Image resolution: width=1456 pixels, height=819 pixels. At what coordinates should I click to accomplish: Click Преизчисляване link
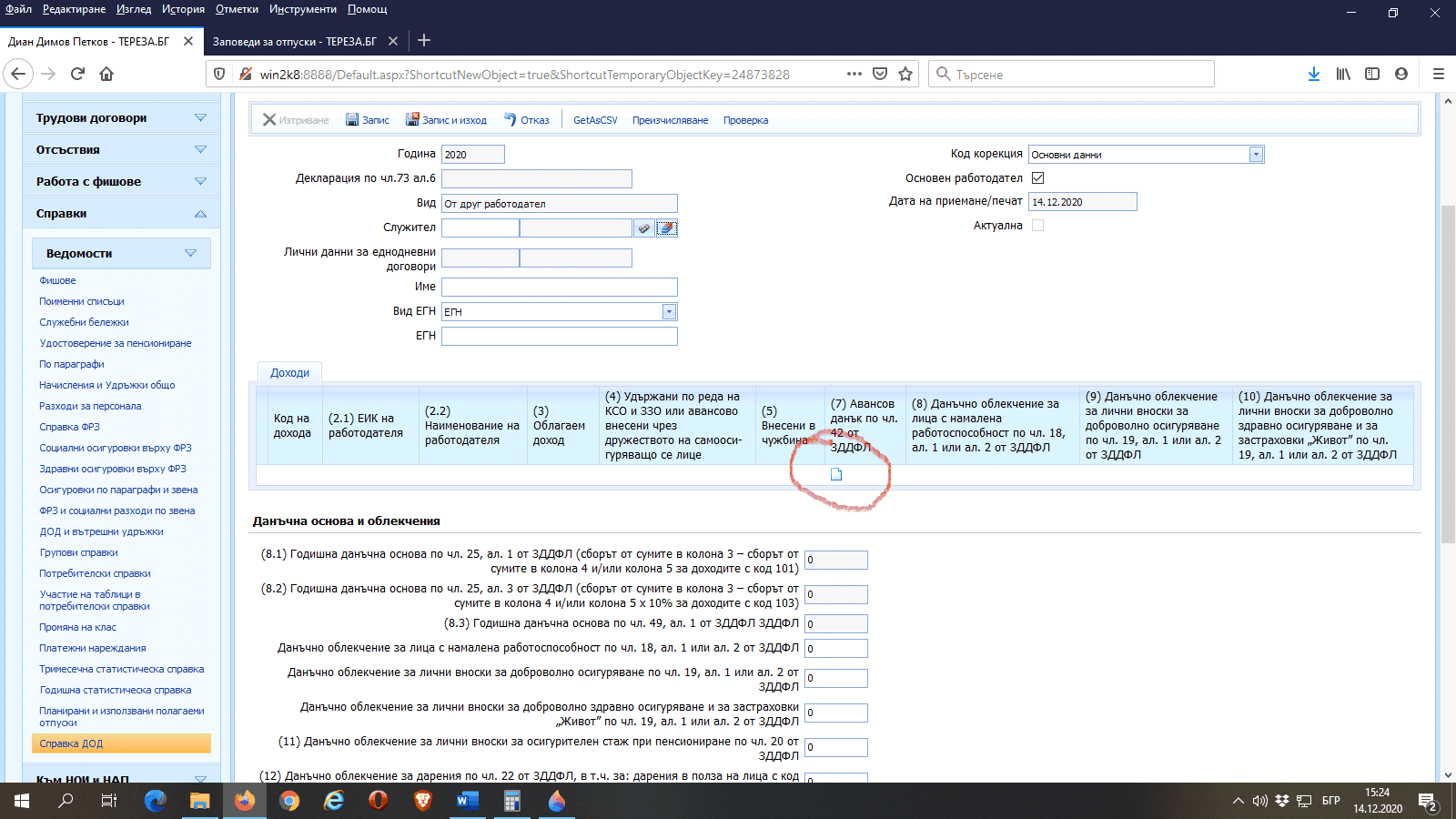pyautogui.click(x=670, y=120)
